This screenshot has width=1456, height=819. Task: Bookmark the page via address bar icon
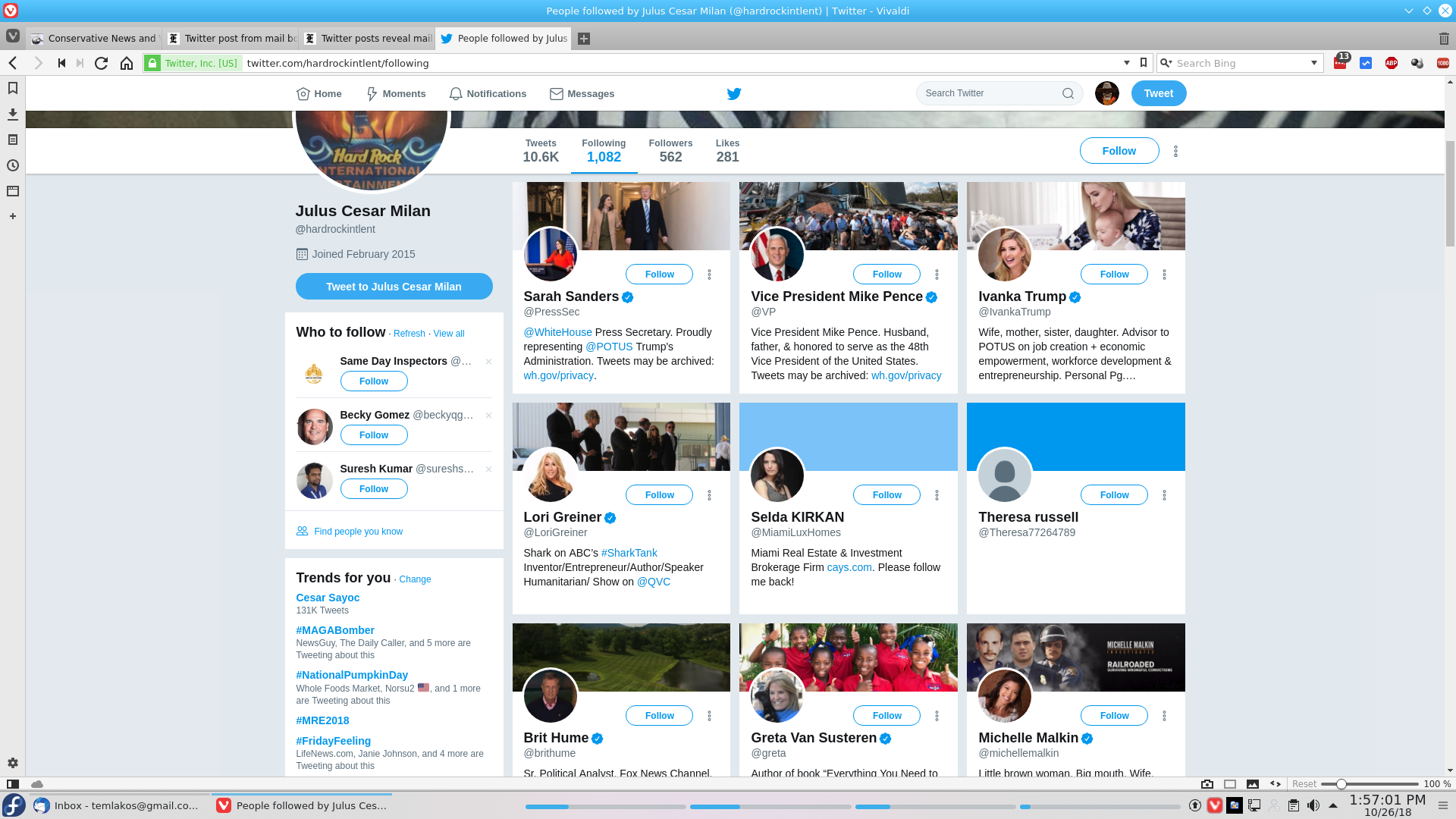tap(1144, 63)
